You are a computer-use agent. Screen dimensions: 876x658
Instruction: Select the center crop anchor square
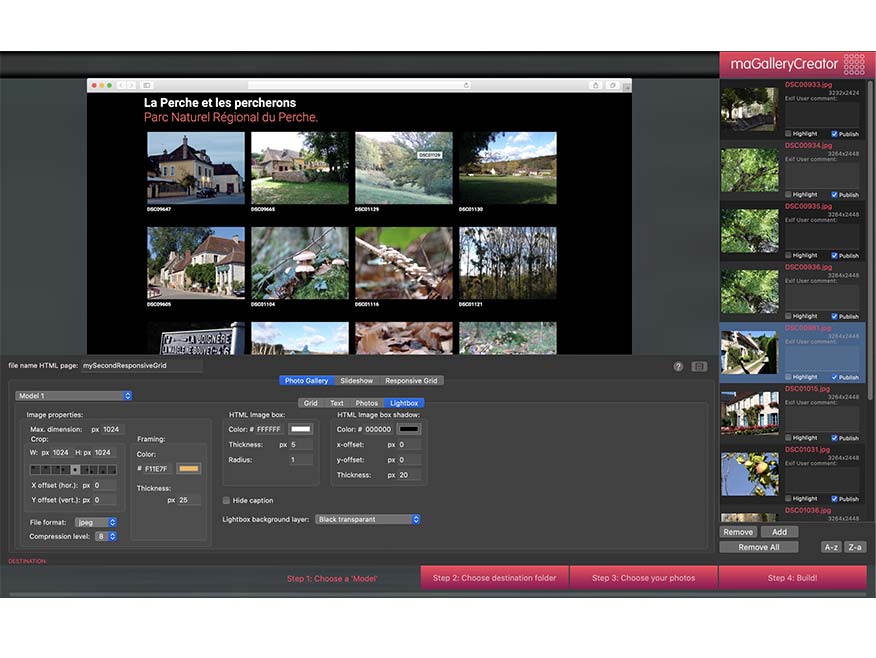75,469
